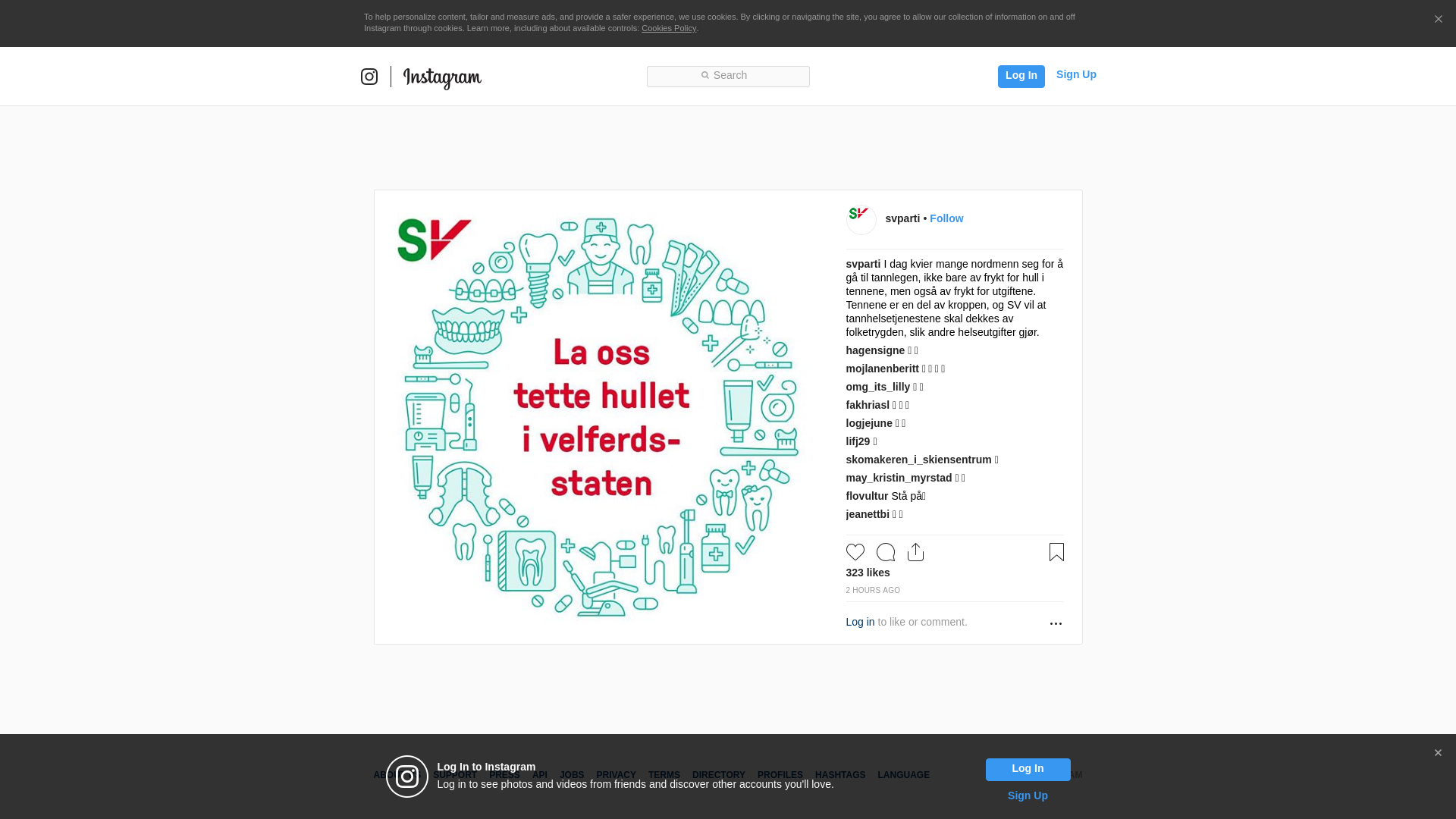
Task: Open commenter hagensigne's profile
Action: click(x=875, y=350)
